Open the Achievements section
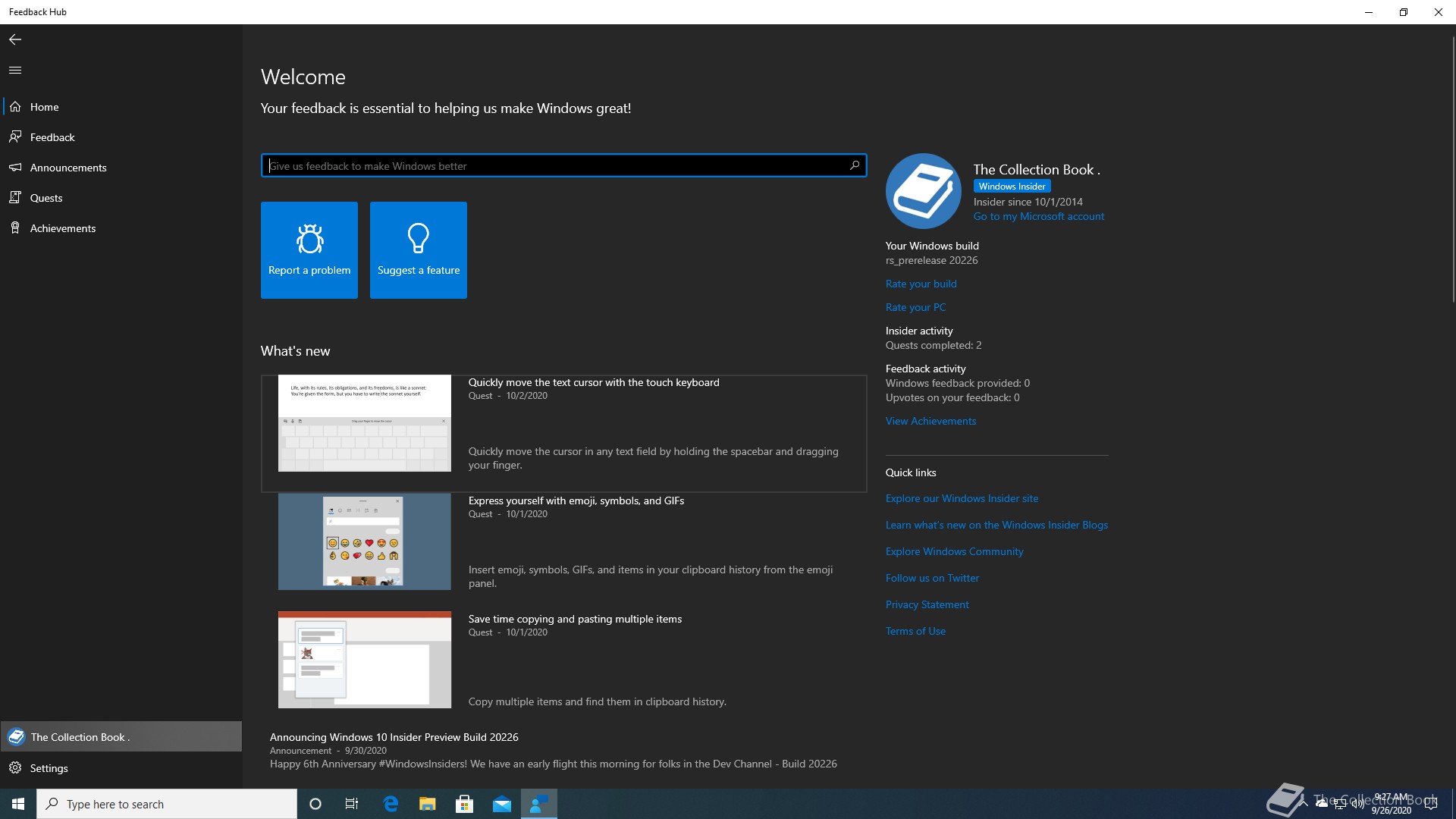1456x819 pixels. click(121, 228)
